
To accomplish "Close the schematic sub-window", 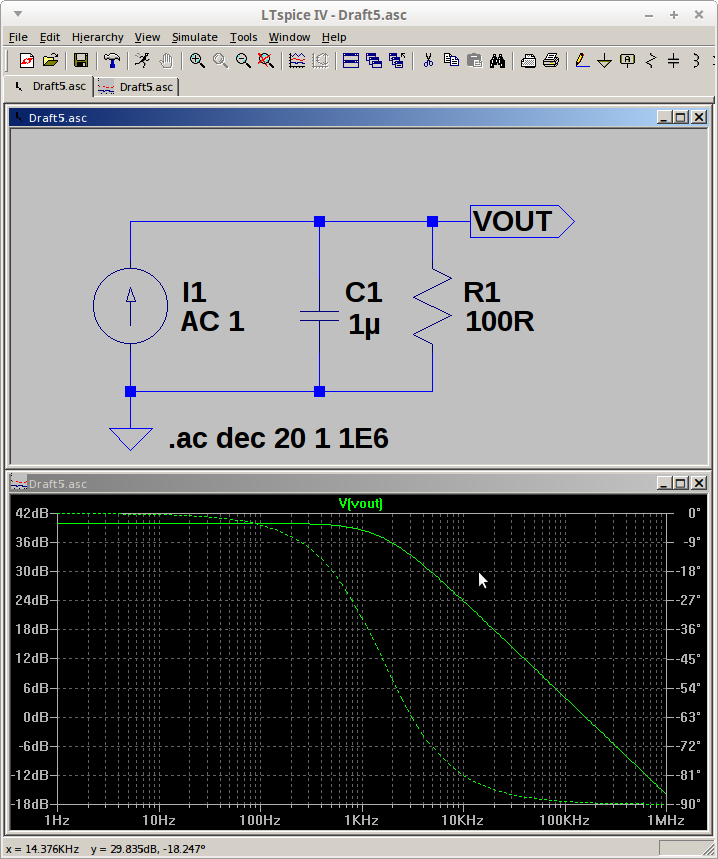I will coord(699,117).
